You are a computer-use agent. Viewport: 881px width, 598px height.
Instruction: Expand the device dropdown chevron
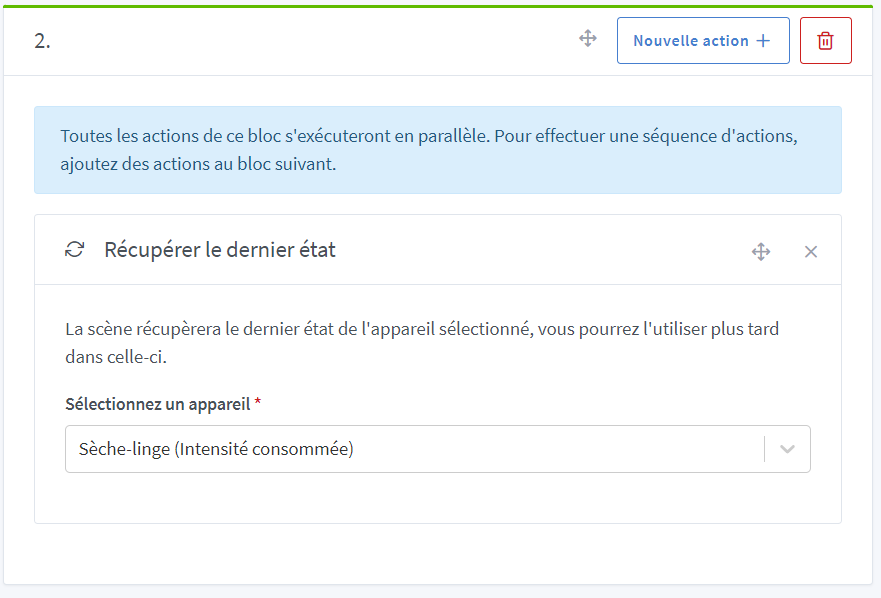[x=788, y=449]
